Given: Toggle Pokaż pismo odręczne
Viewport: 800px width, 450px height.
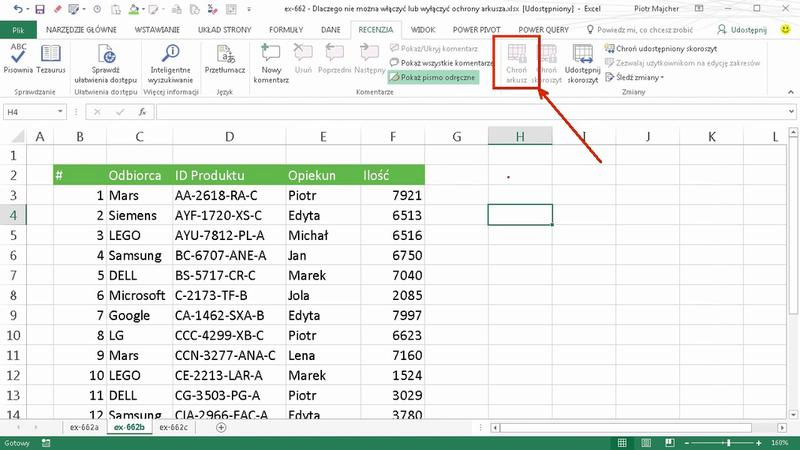Looking at the screenshot, I should (433, 77).
